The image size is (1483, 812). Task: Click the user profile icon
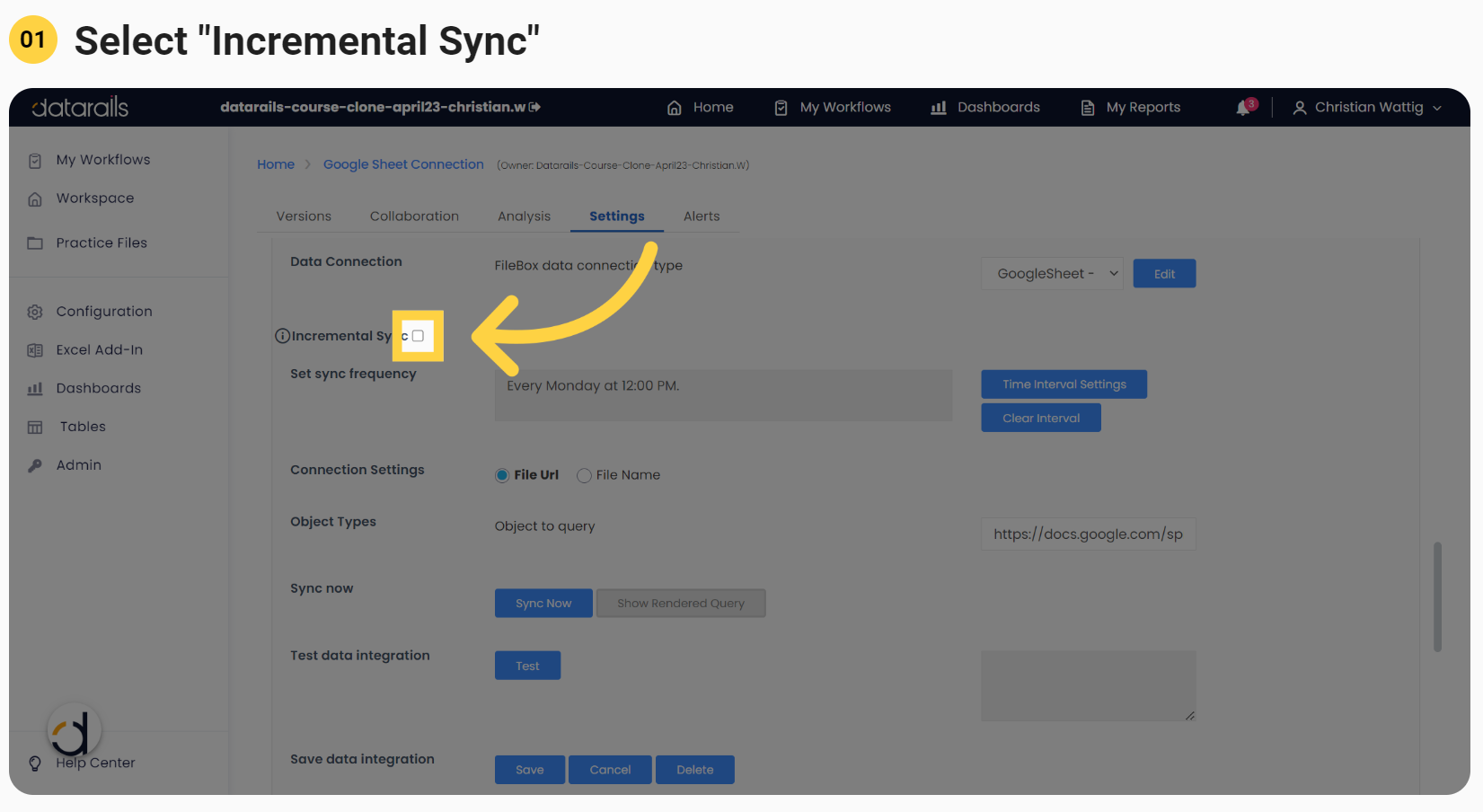click(x=1300, y=108)
